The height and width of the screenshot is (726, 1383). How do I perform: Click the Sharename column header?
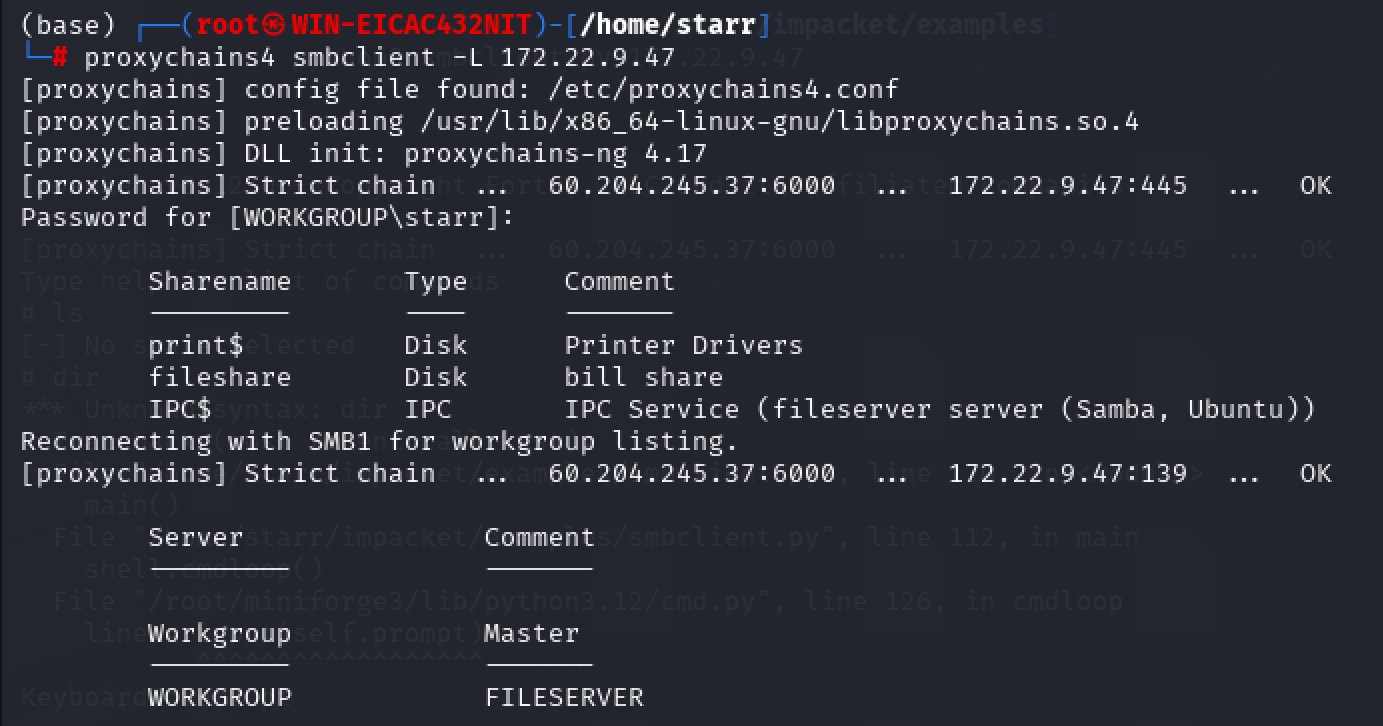click(x=219, y=281)
